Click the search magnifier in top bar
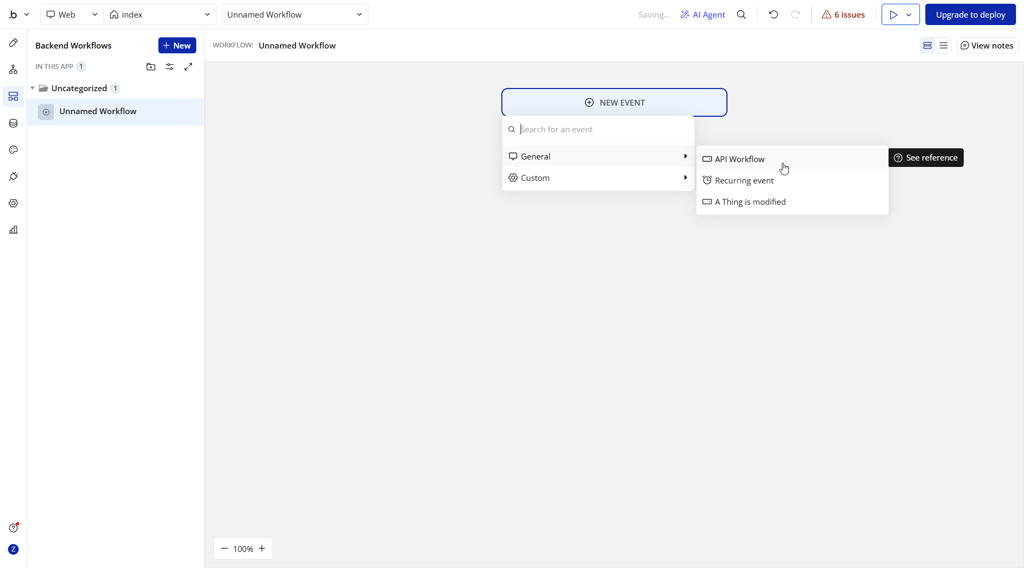1024x568 pixels. (741, 14)
